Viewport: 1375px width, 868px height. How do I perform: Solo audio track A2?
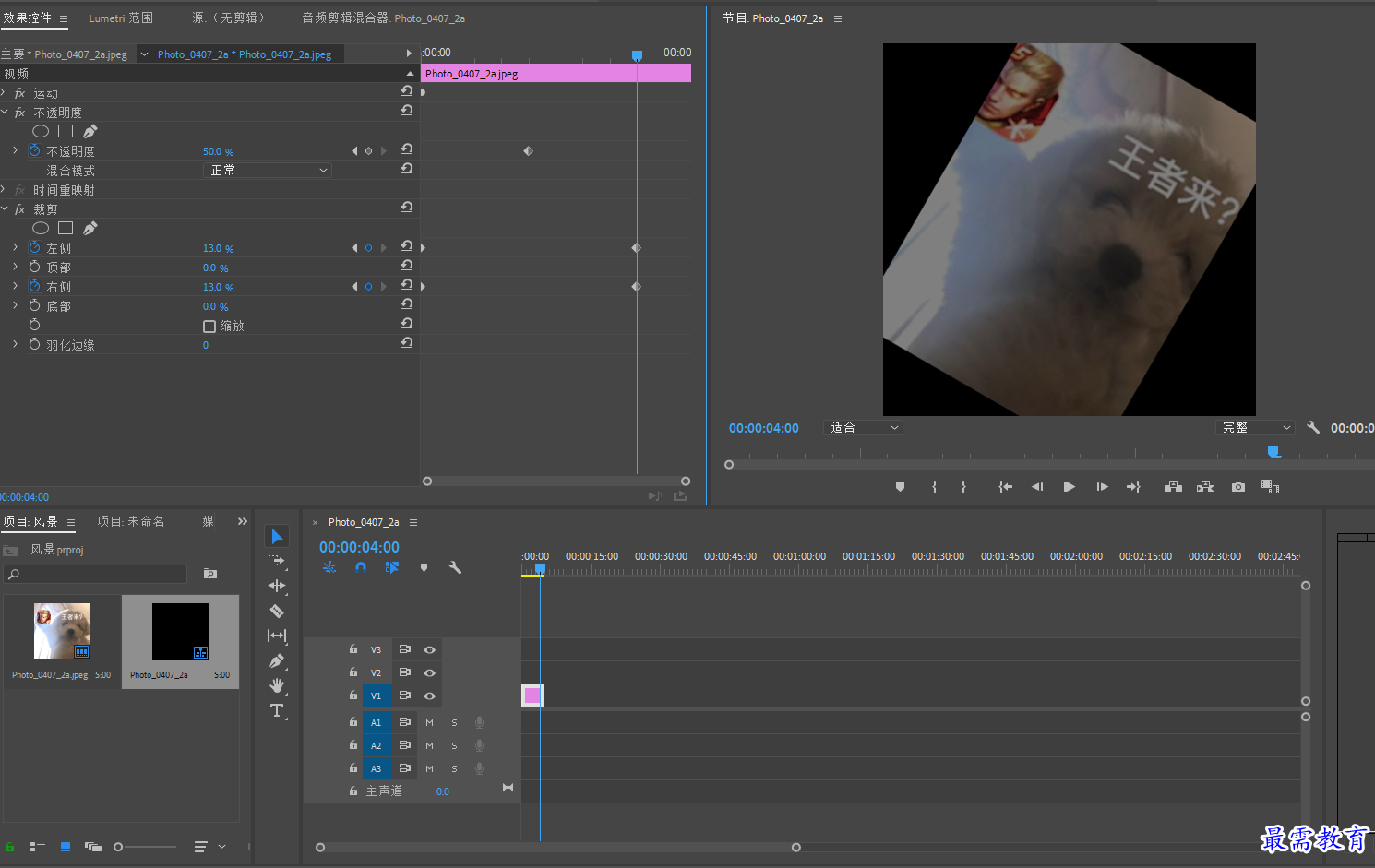454,745
